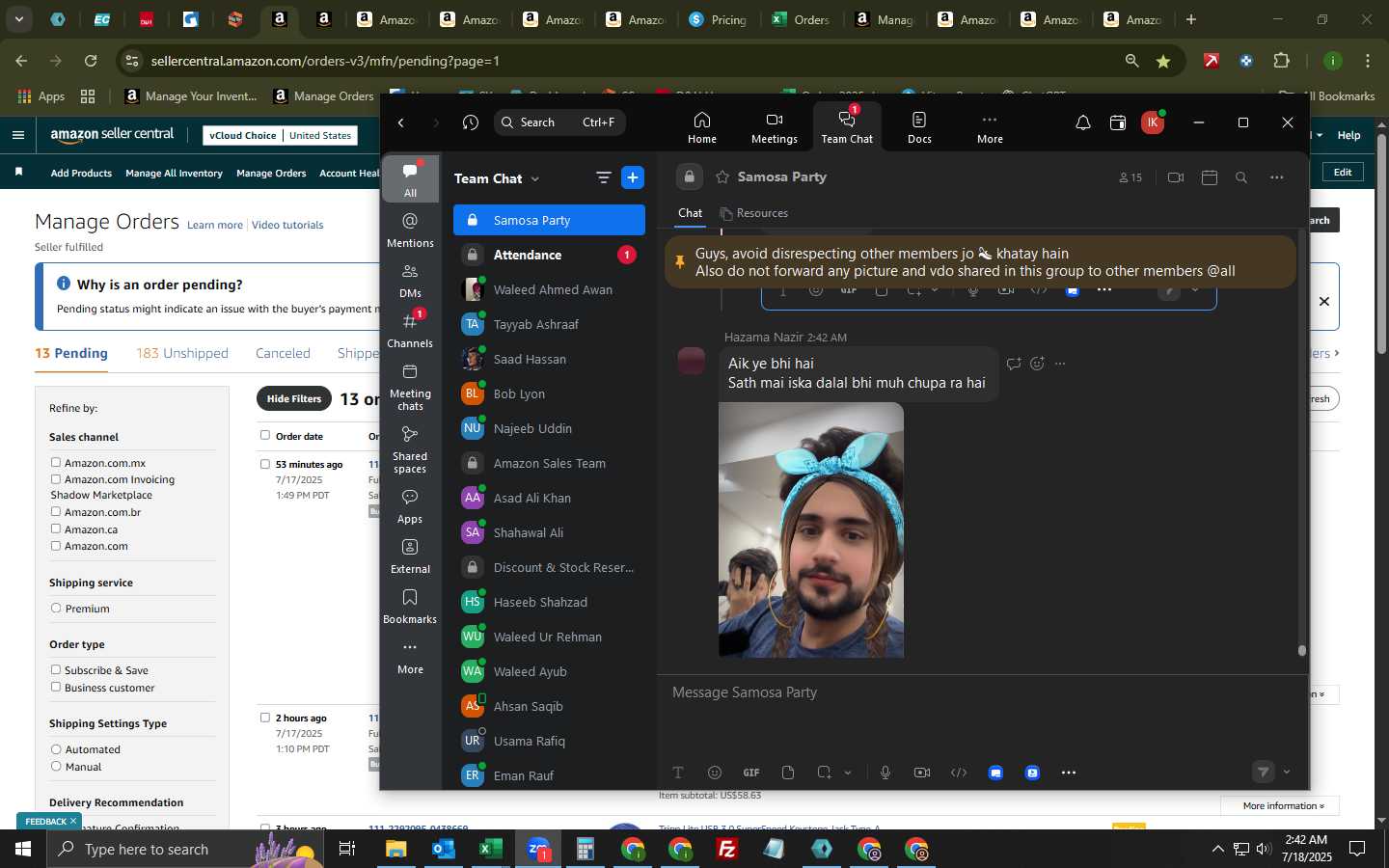The width and height of the screenshot is (1389, 868).
Task: Select the Premium shipping service radio
Action: tap(56, 608)
